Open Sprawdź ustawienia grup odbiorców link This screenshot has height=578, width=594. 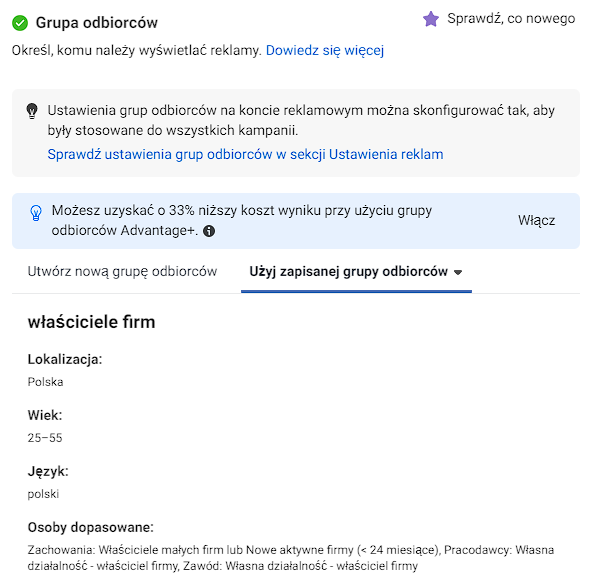pos(245,154)
